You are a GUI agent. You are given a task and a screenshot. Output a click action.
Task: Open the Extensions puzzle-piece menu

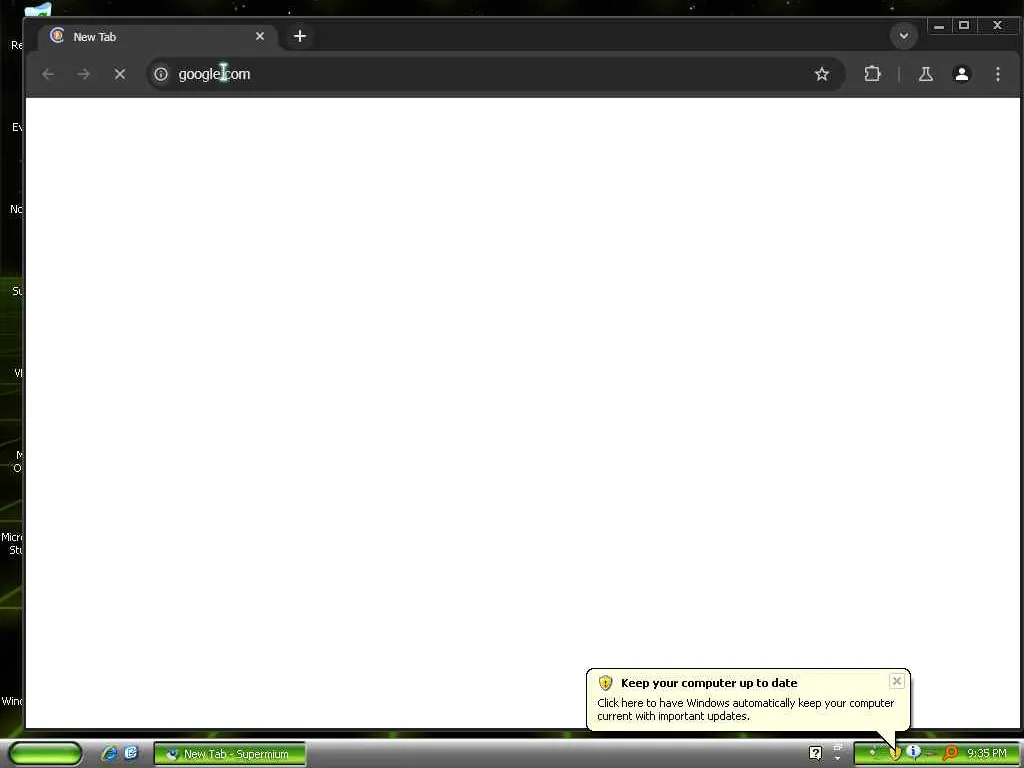pos(872,74)
